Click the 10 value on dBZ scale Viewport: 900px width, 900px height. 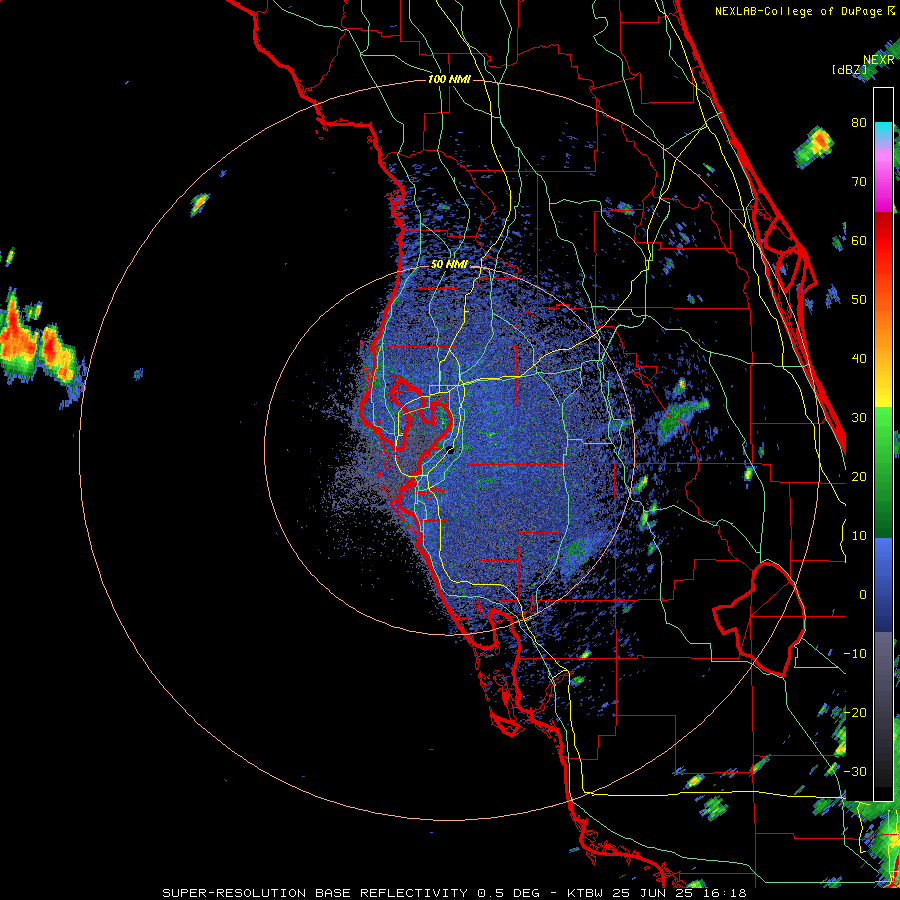(x=859, y=536)
